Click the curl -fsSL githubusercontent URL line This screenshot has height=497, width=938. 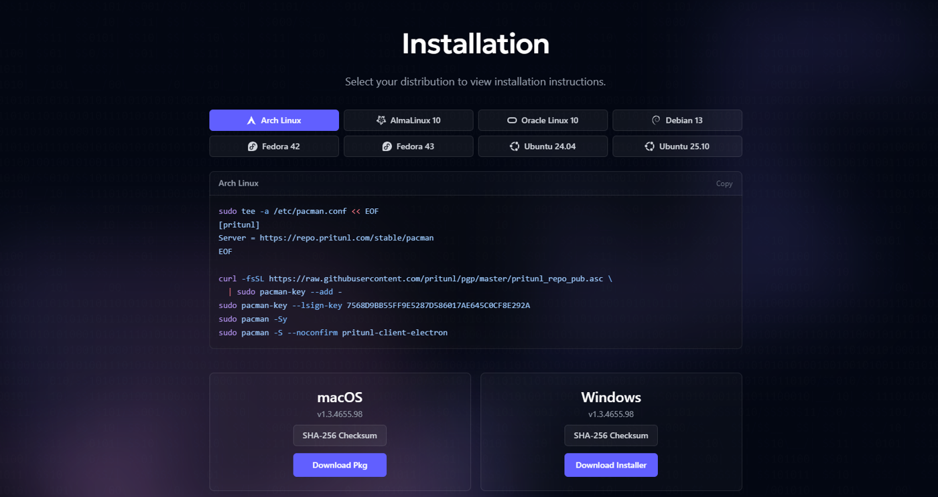tap(415, 279)
